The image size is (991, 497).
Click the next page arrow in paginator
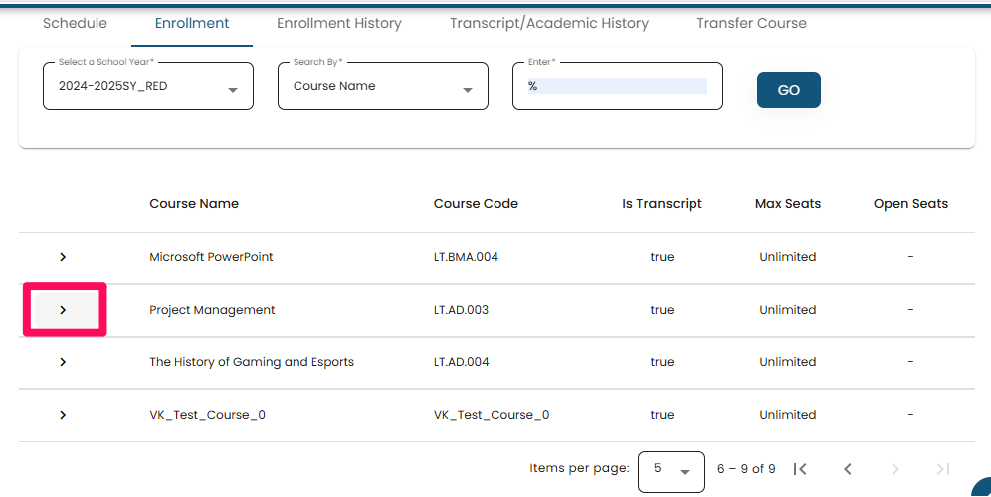[x=895, y=469]
